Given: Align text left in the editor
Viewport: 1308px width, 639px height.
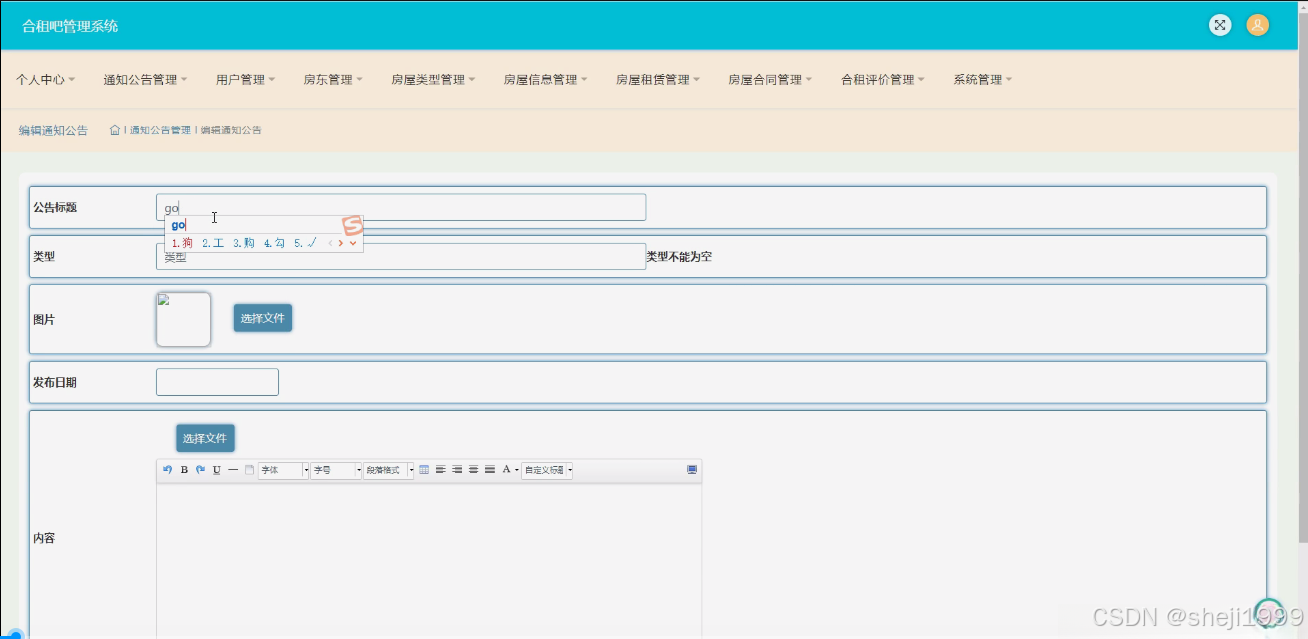Looking at the screenshot, I should pos(441,470).
